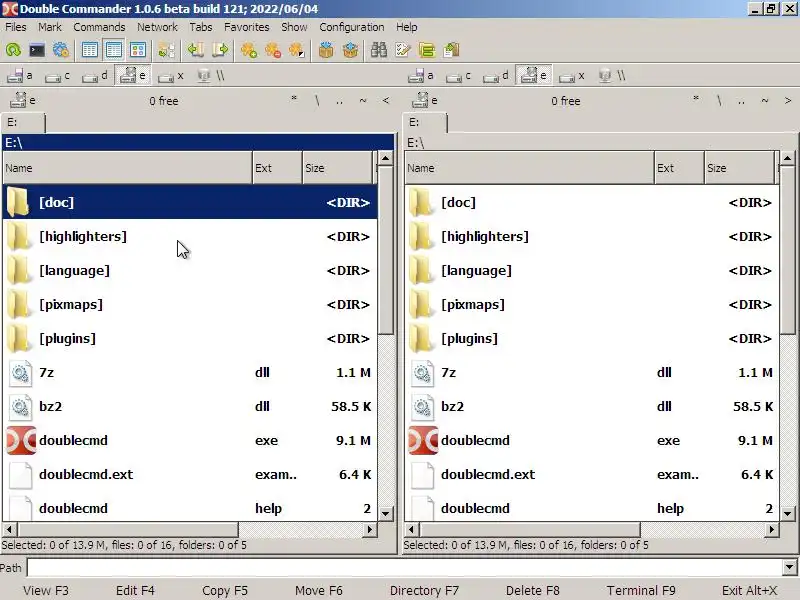The width and height of the screenshot is (800, 600).
Task: Open the Favorites menu
Action: click(x=246, y=27)
